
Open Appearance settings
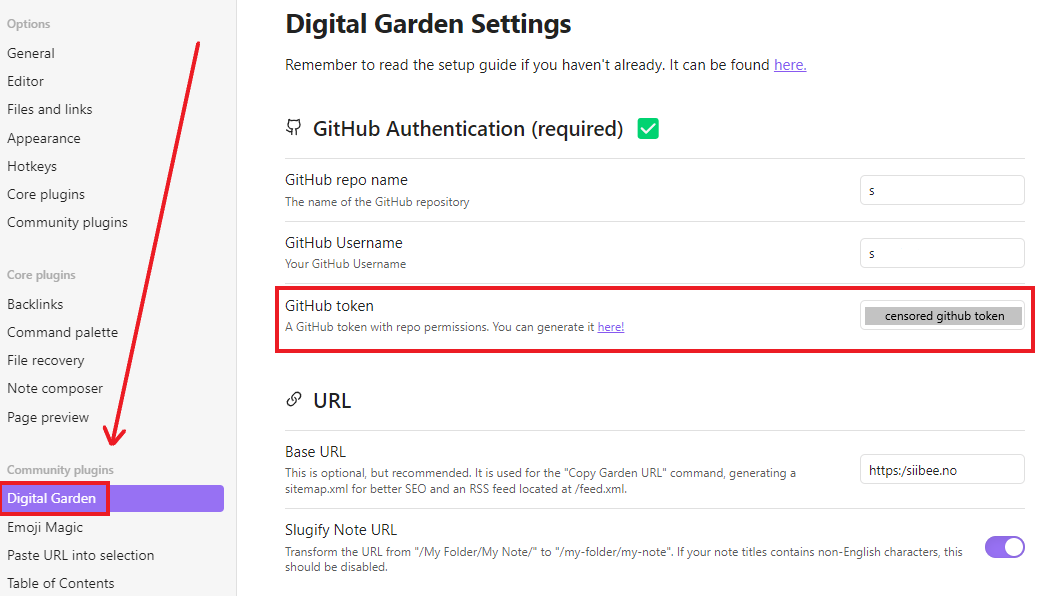pyautogui.click(x=44, y=138)
